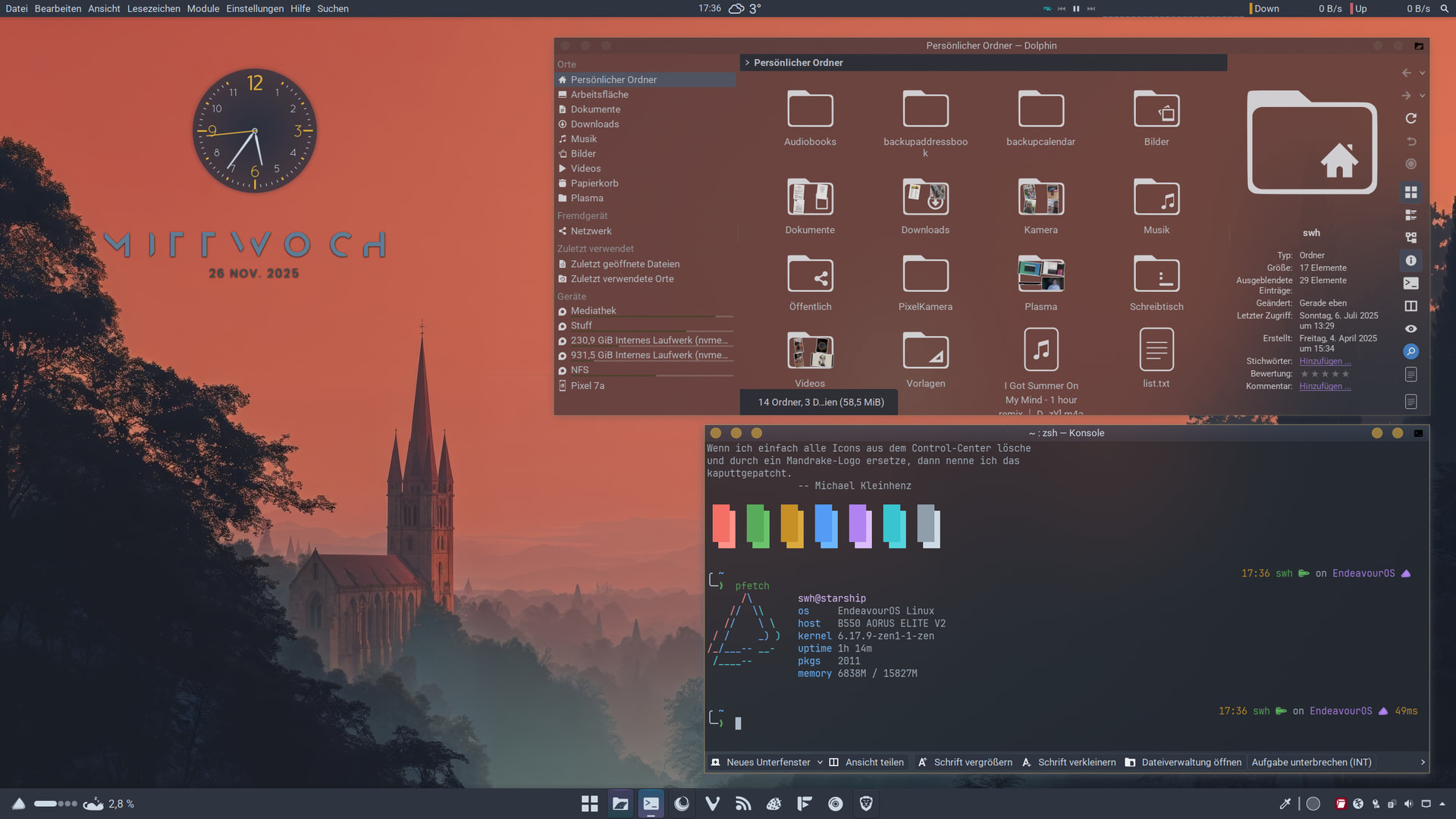Image resolution: width=1456 pixels, height=819 pixels.
Task: Toggle hidden files with the eye icon
Action: click(x=1410, y=328)
